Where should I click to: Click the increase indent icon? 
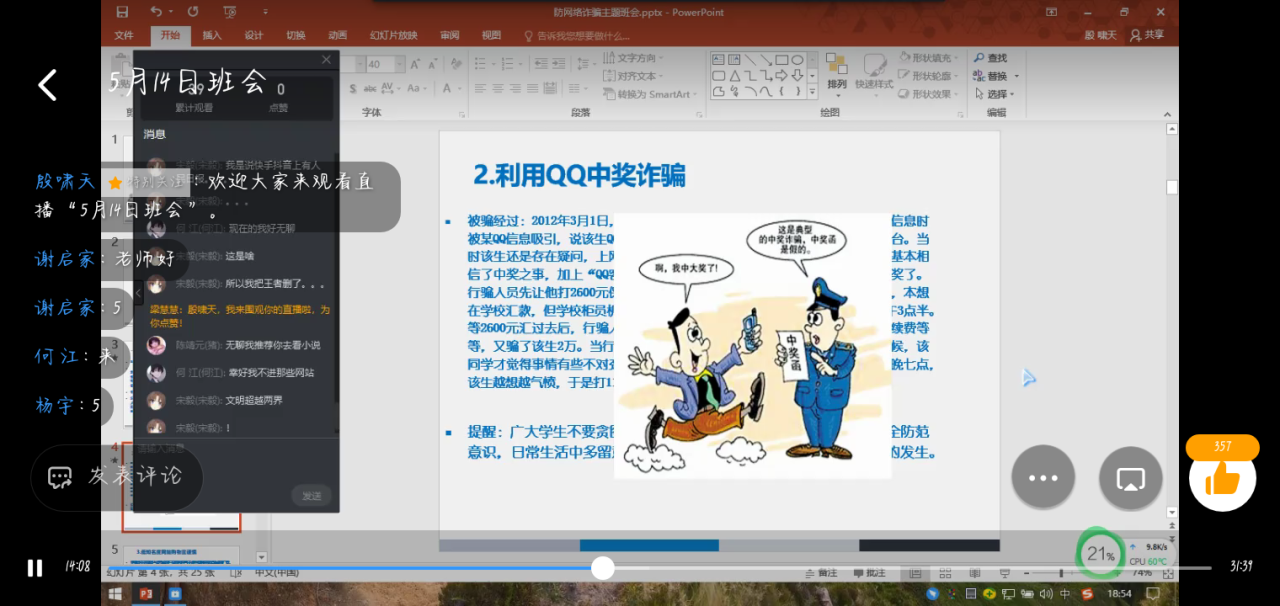[558, 63]
